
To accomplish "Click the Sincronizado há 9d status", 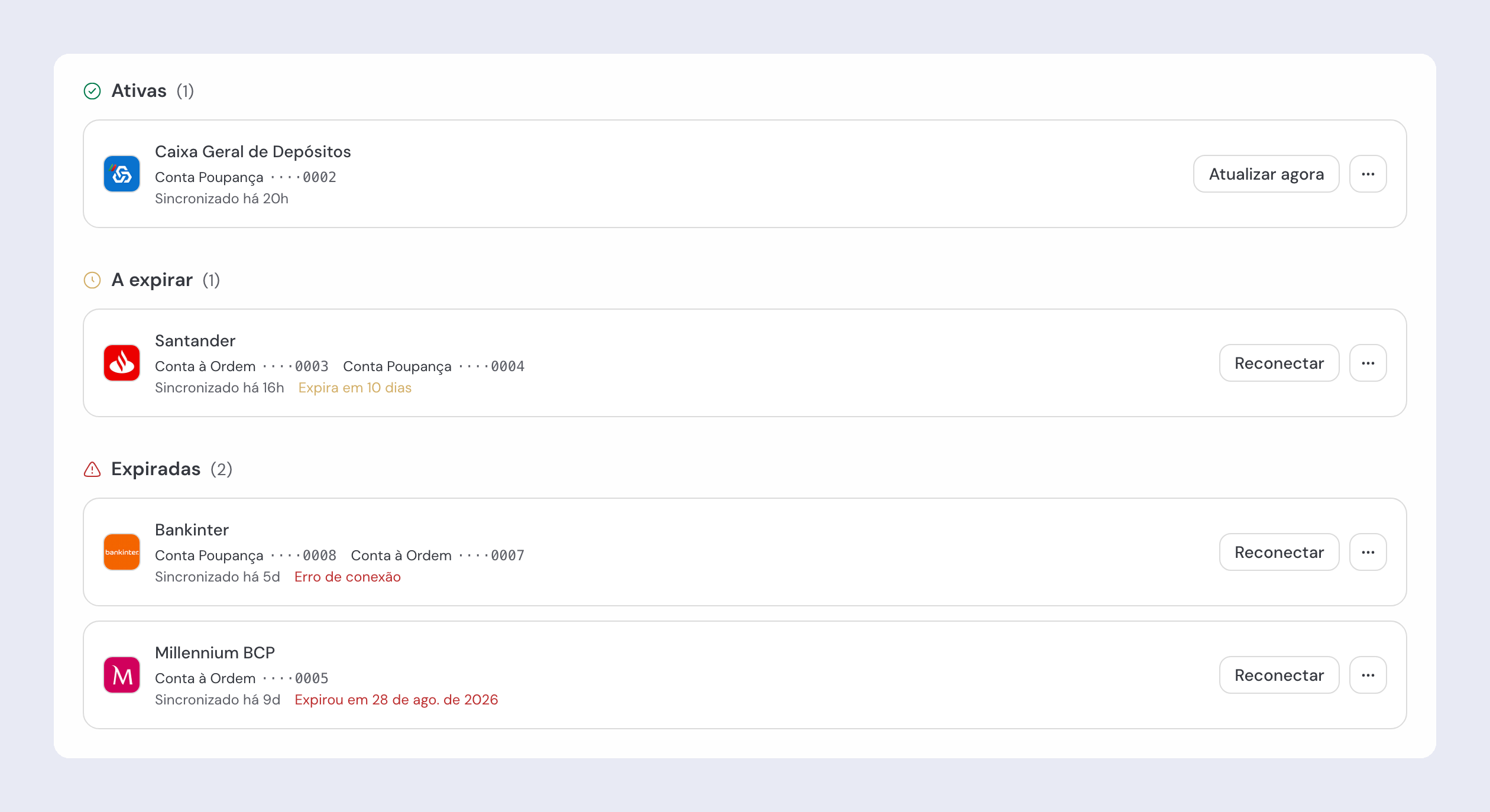I will tap(218, 700).
